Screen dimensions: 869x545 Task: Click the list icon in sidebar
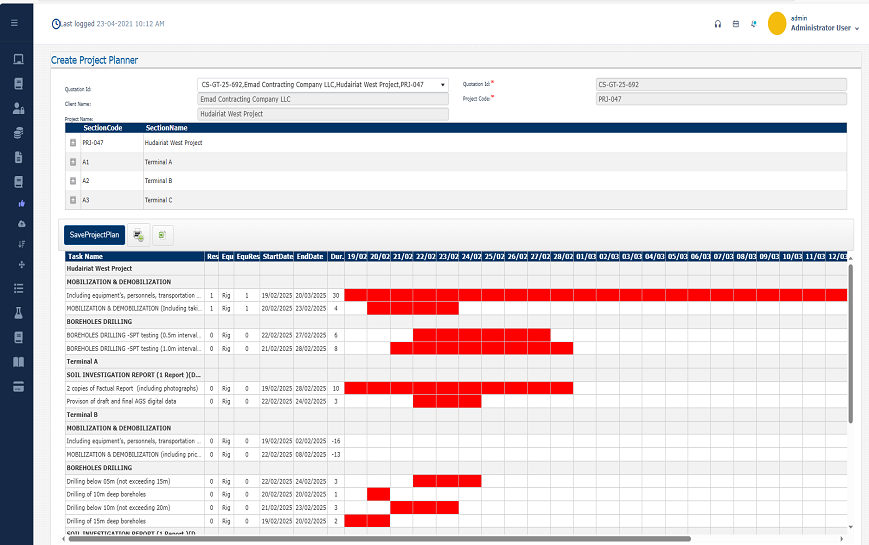tap(18, 288)
